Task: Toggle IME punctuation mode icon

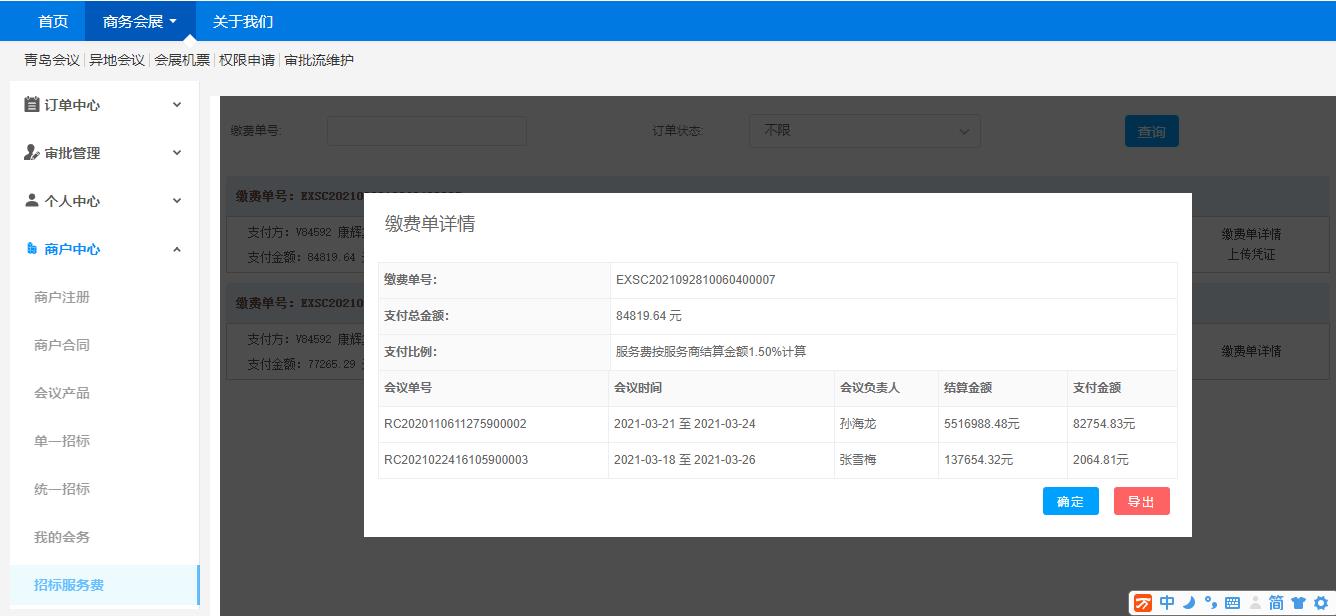Action: 1210,603
